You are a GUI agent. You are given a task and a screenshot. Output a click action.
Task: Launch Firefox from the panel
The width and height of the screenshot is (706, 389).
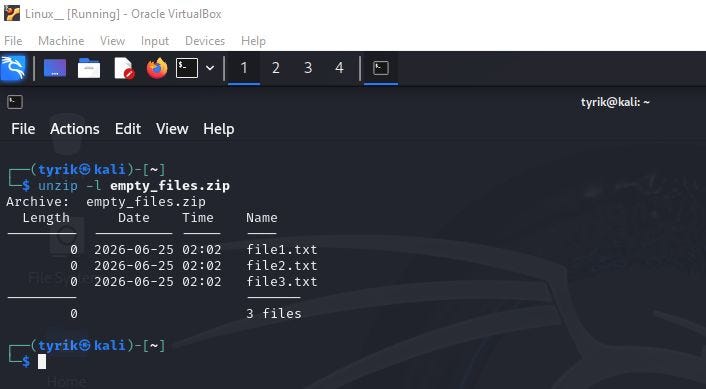[157, 68]
